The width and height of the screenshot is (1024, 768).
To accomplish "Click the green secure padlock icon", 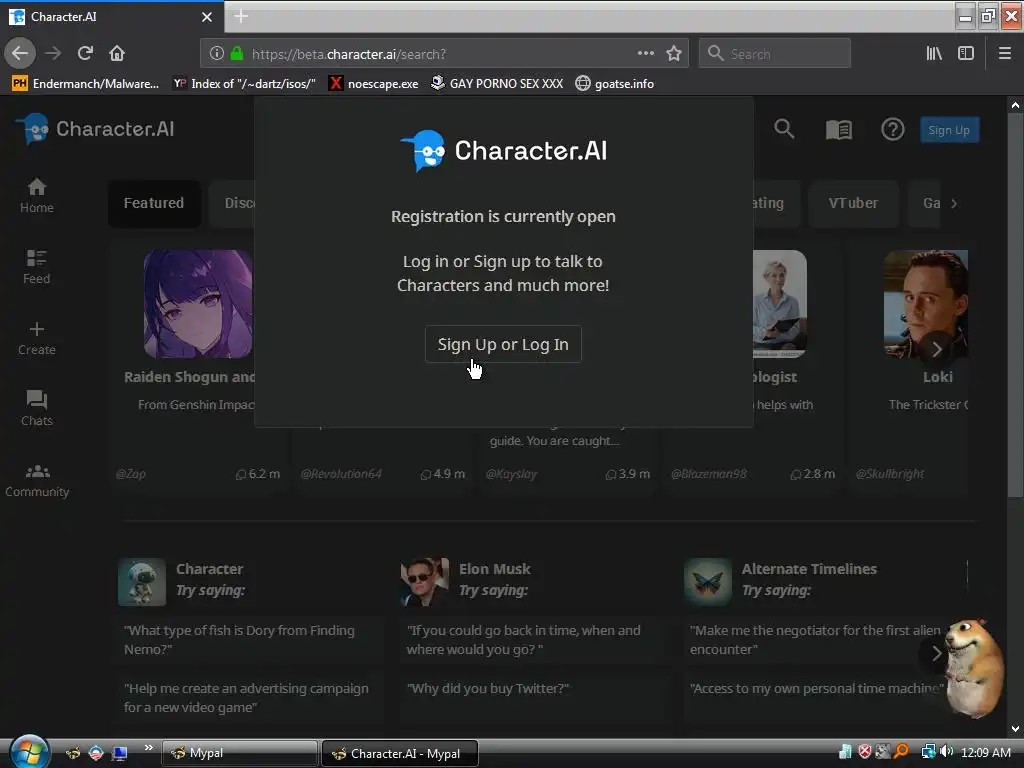I will (x=237, y=54).
